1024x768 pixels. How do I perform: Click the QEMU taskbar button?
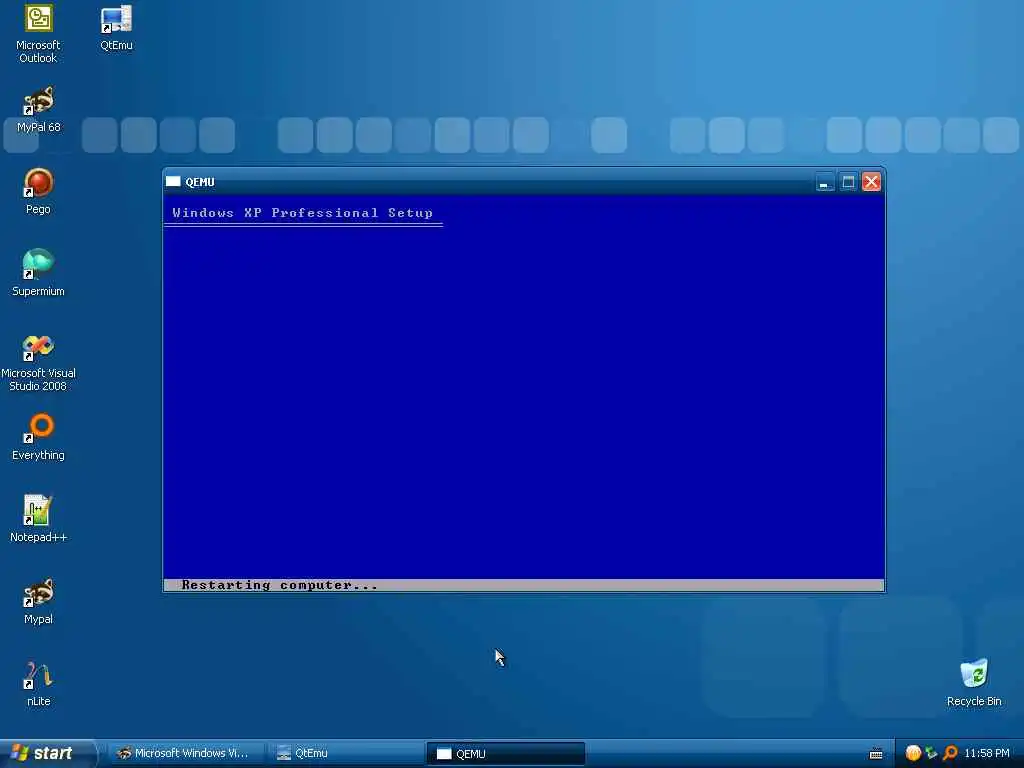pos(505,754)
